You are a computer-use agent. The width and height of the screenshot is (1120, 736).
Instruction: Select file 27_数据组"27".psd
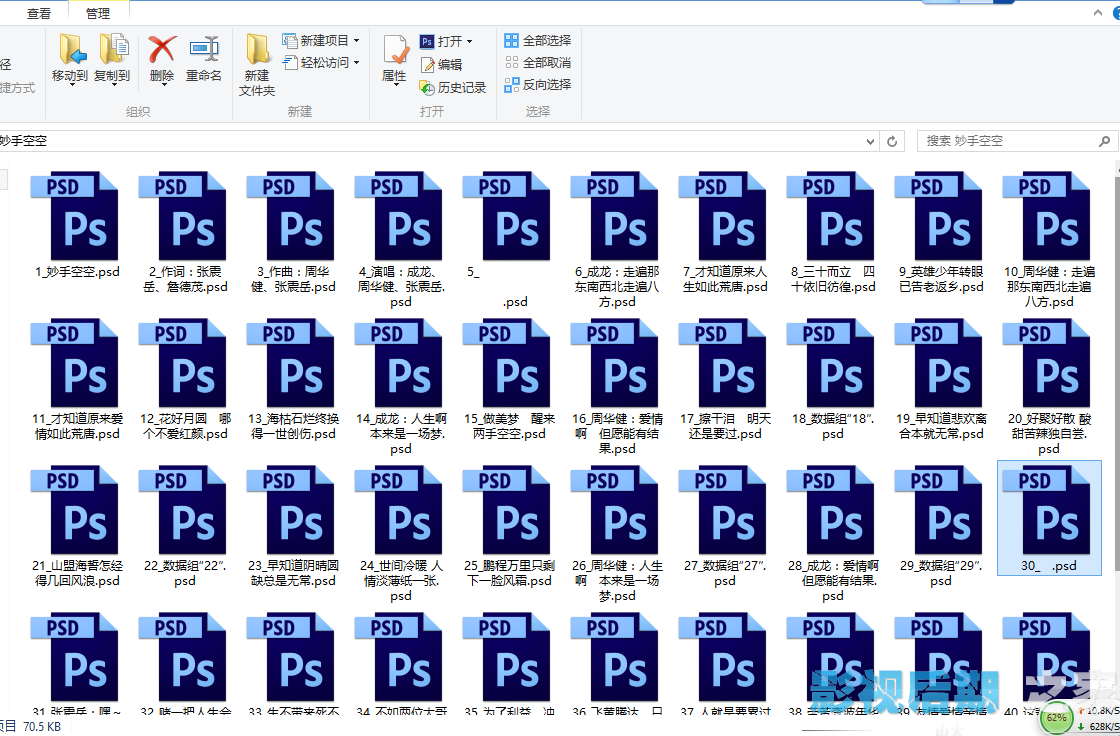tap(724, 526)
